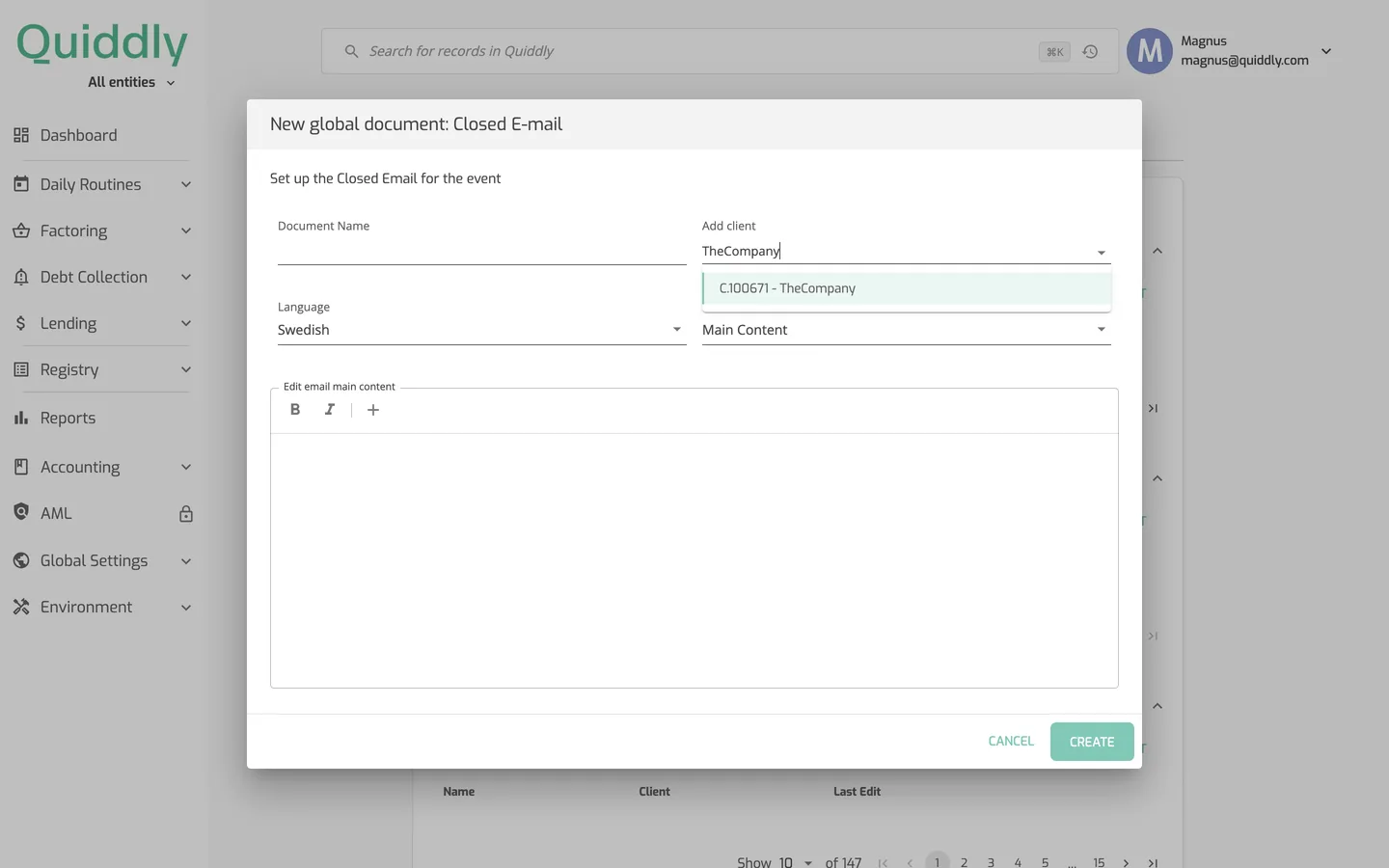Screen dimensions: 1389x868
Task: Expand the user account menu chevron
Action: 1326,51
